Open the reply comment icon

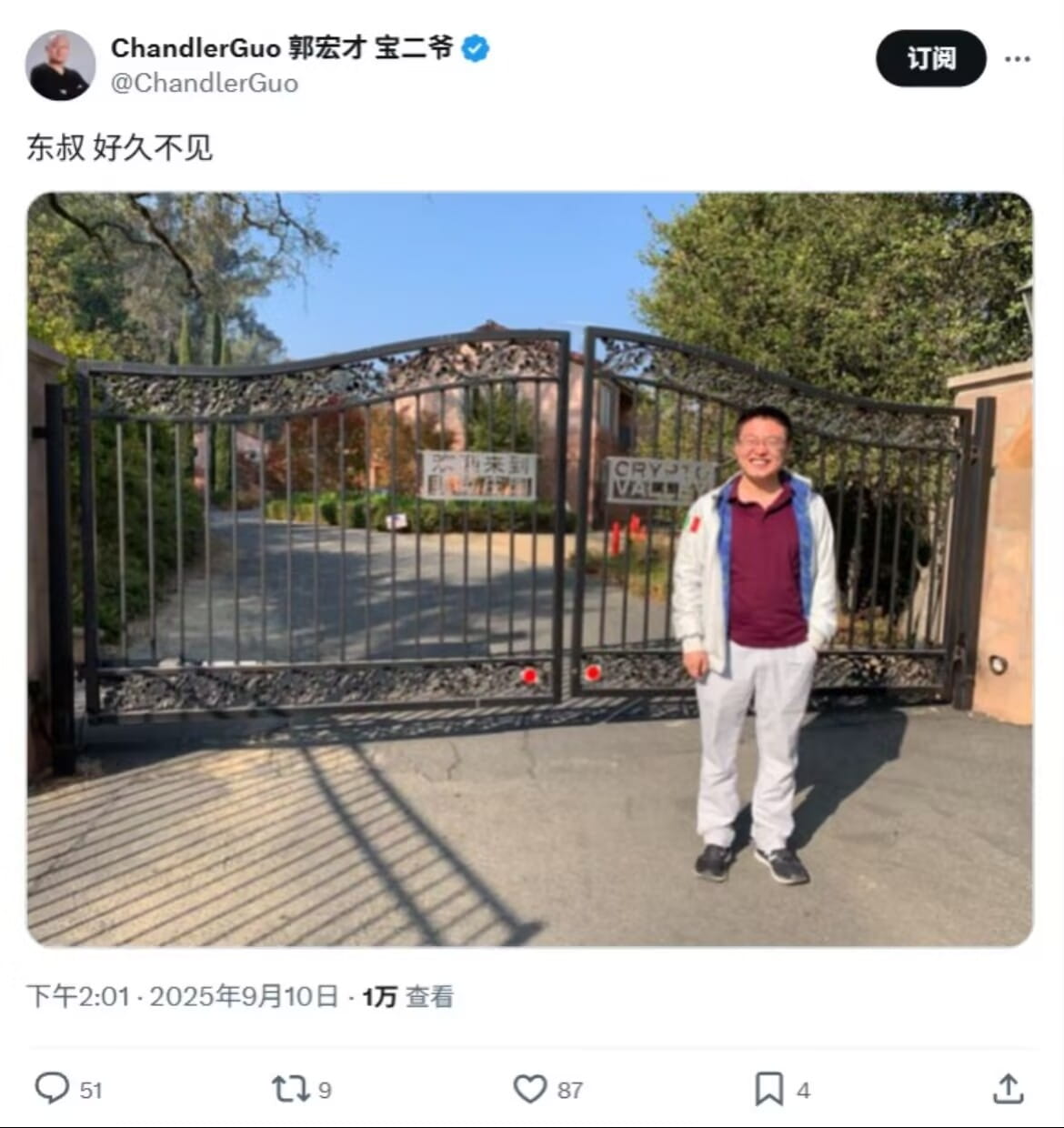point(52,1089)
